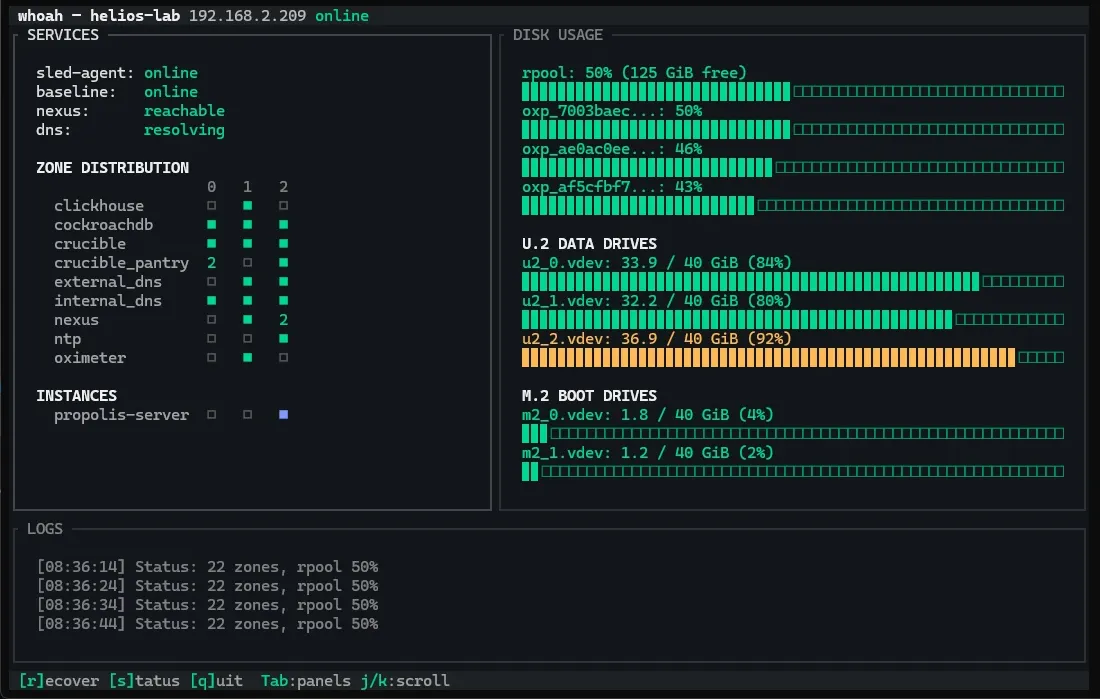Screen dimensions: 1100x699
Task: Click the ntp green square in column 2
Action: coord(284,339)
